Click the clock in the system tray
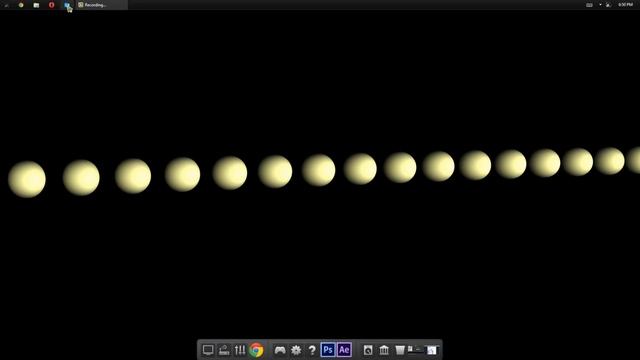 coord(625,4)
